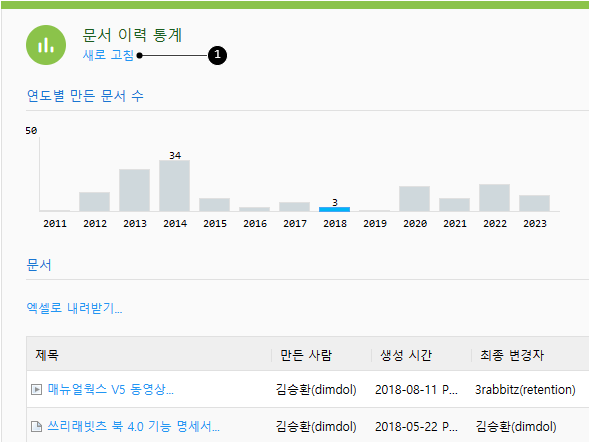
Task: Select the 2012 bar in the chart
Action: coord(94,202)
